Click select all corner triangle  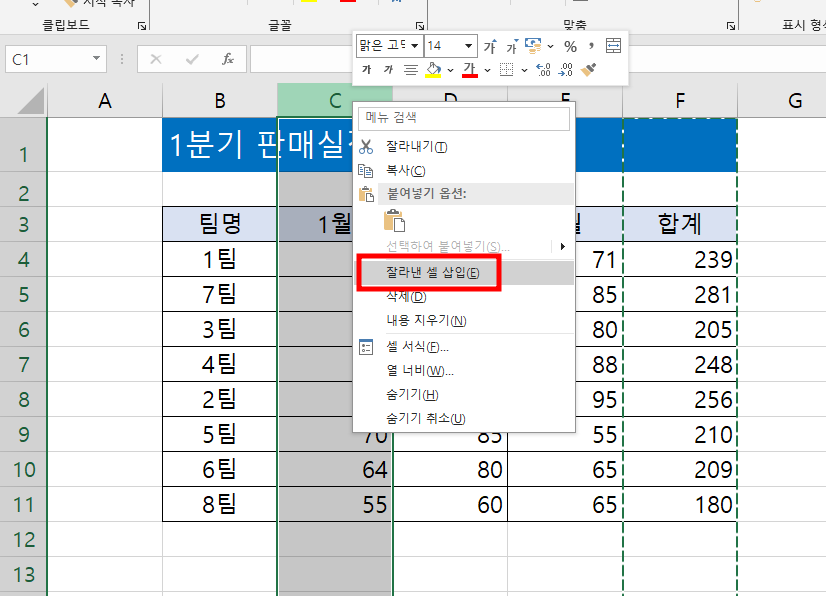coord(31,101)
